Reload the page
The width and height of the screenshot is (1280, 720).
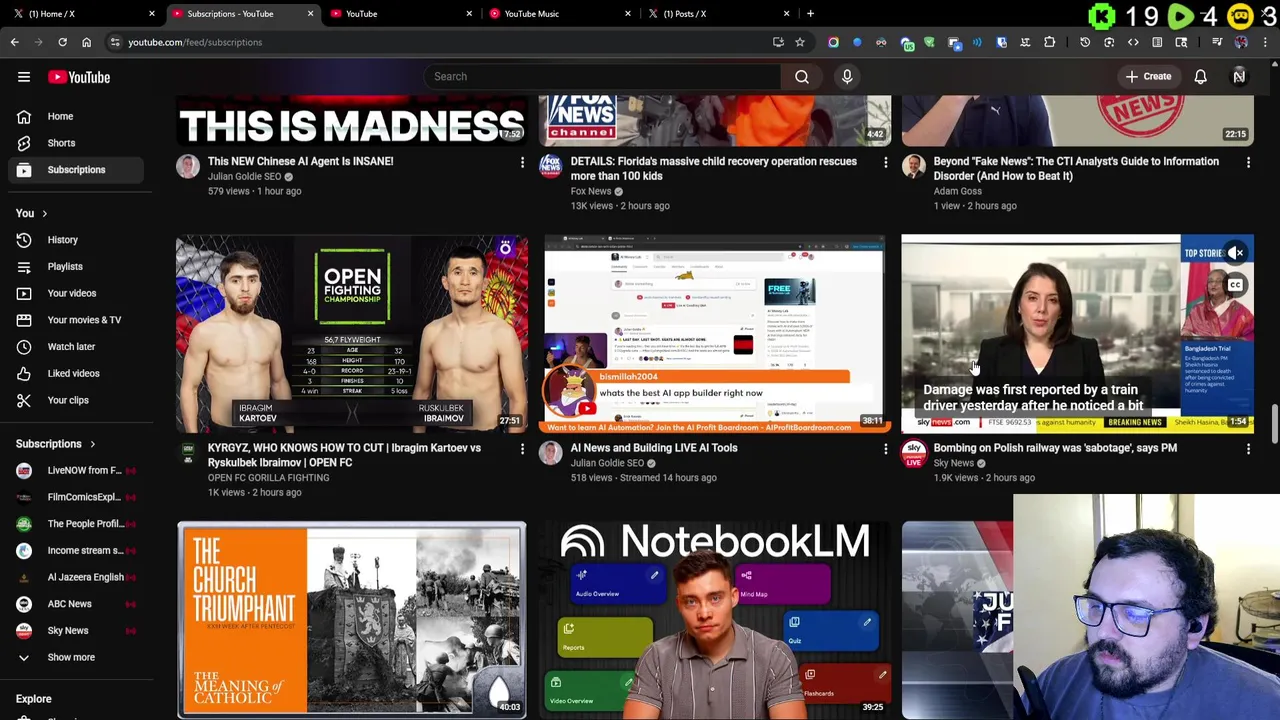coord(62,42)
